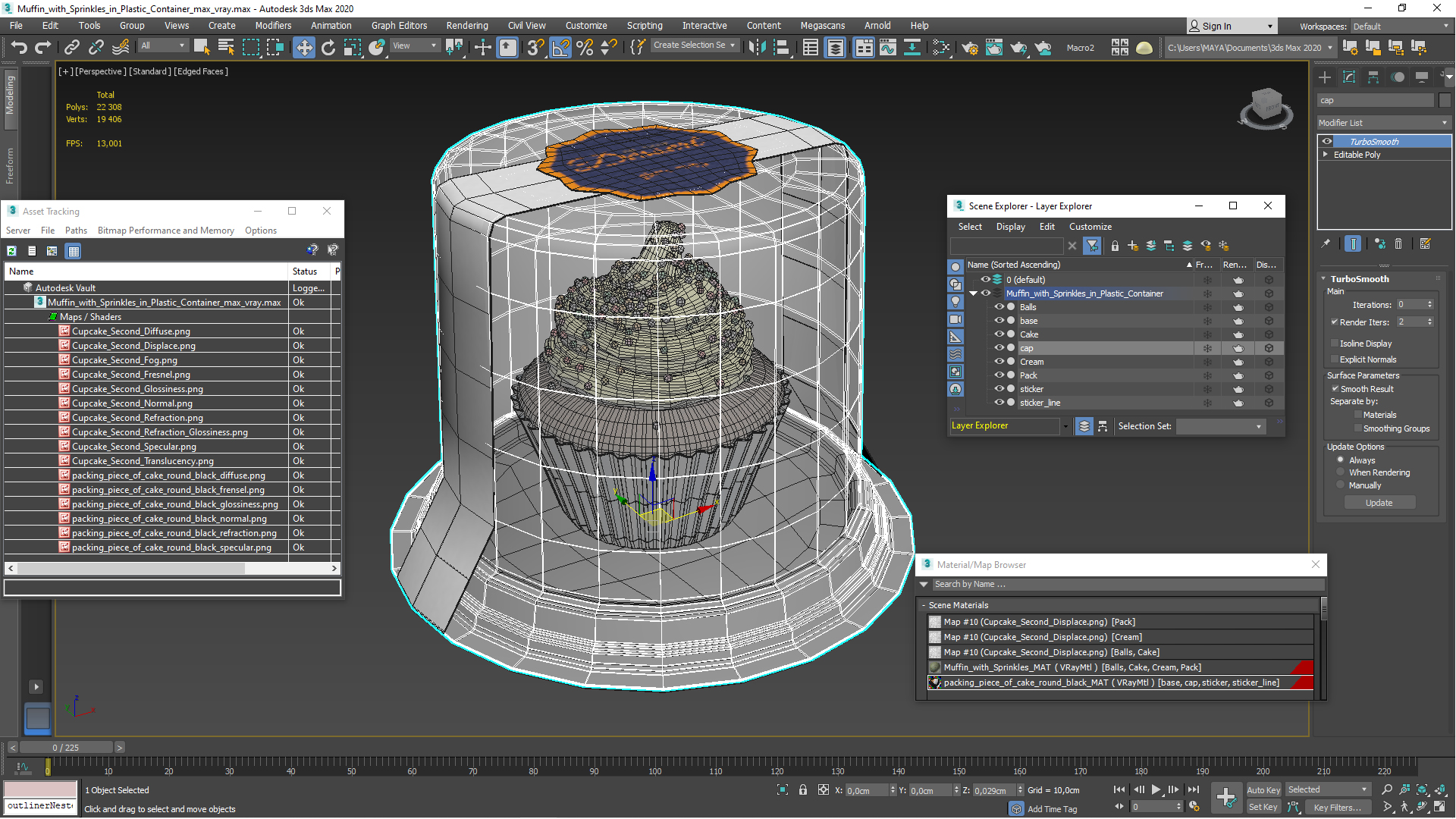Screen dimensions: 1456x819
Task: Click the Key Filters button
Action: click(1337, 807)
